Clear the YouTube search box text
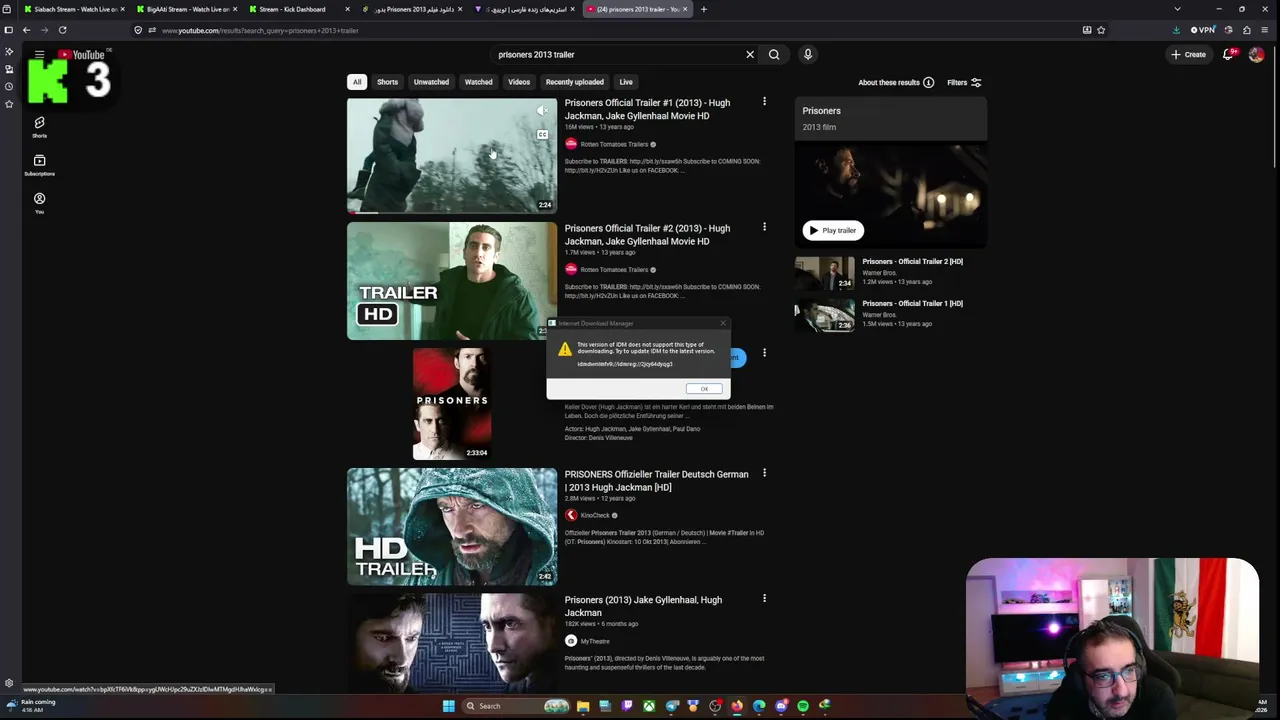 click(x=750, y=55)
